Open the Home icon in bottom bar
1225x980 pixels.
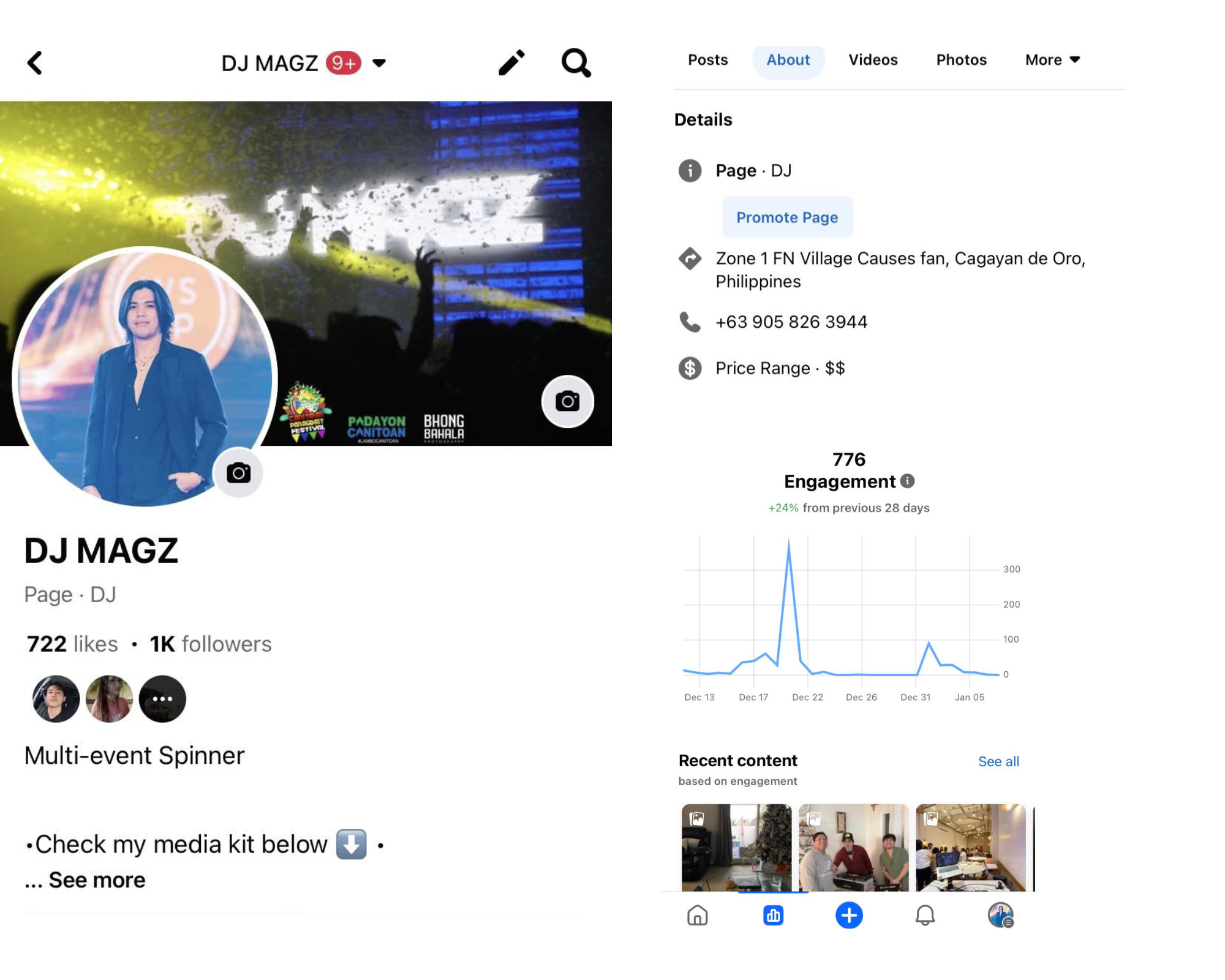click(x=697, y=915)
